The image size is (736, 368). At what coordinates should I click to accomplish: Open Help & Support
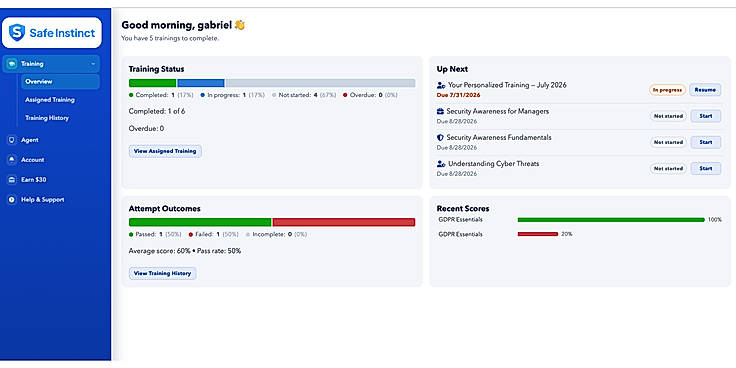(x=43, y=200)
